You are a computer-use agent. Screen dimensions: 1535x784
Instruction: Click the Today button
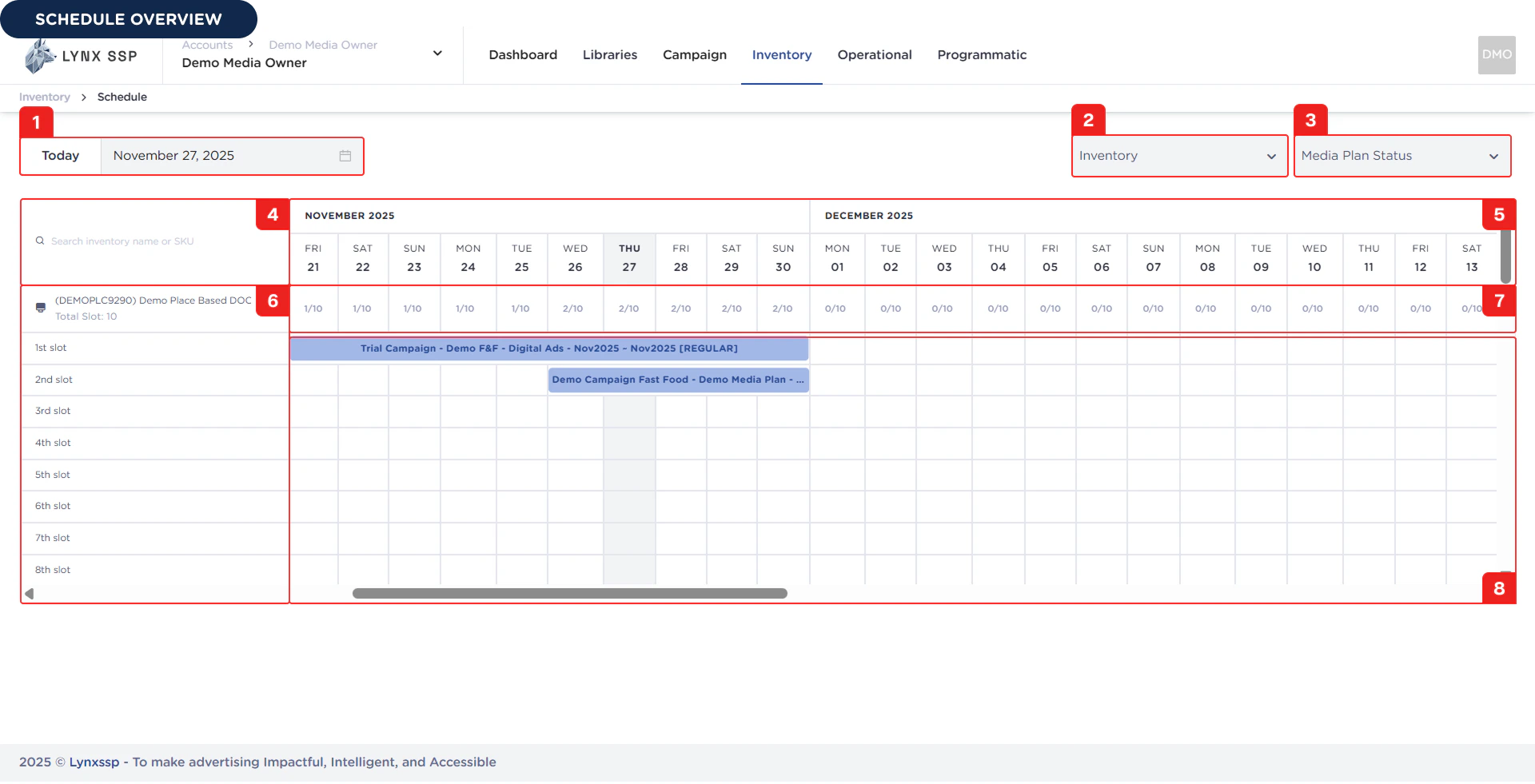[60, 156]
